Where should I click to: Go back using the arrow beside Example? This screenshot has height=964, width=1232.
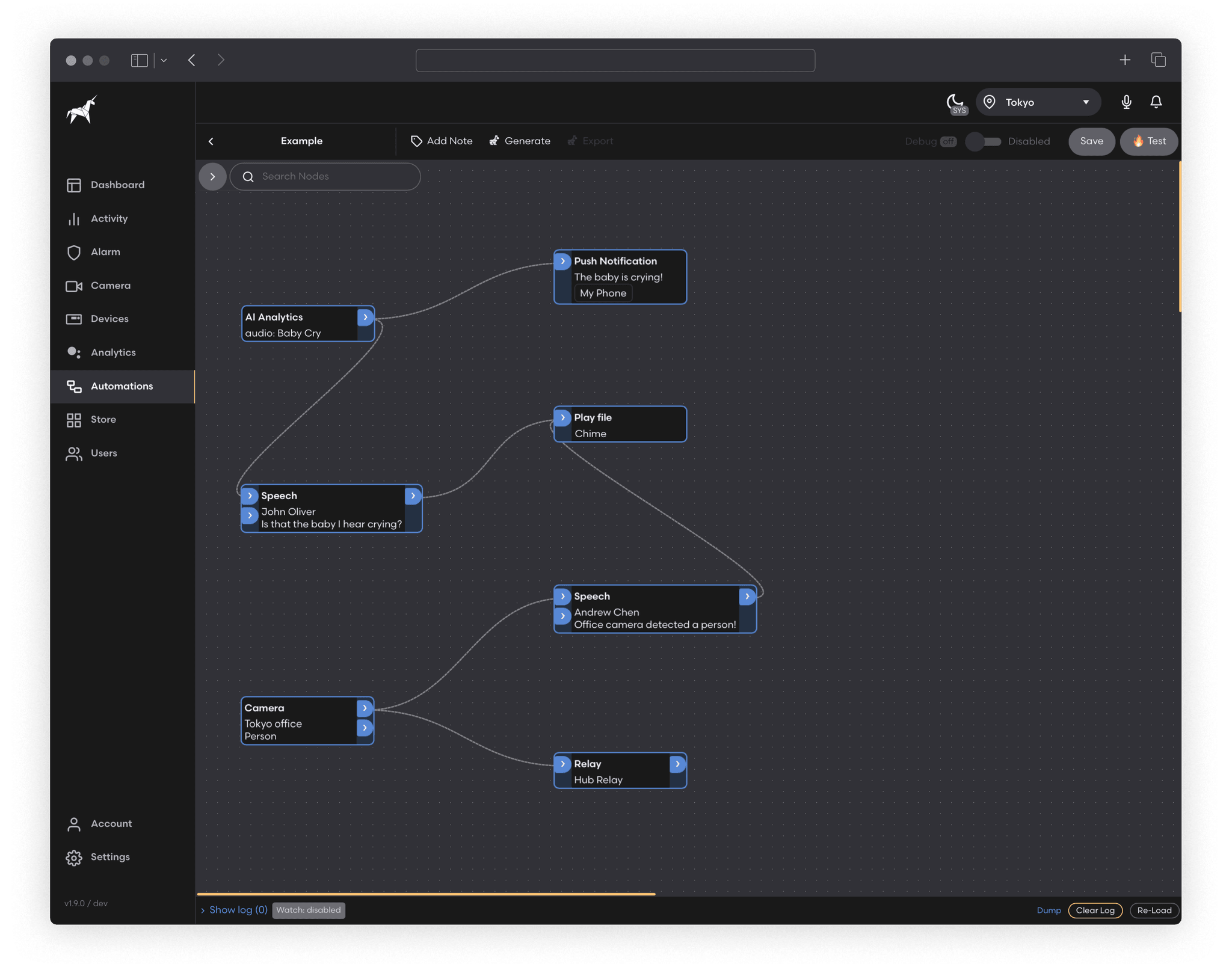(x=211, y=141)
